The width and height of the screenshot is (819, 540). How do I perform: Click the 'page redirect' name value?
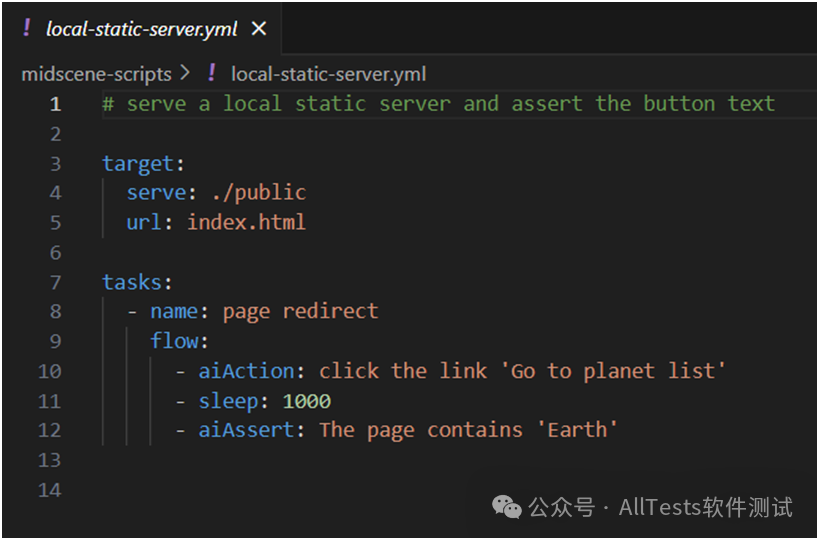300,312
